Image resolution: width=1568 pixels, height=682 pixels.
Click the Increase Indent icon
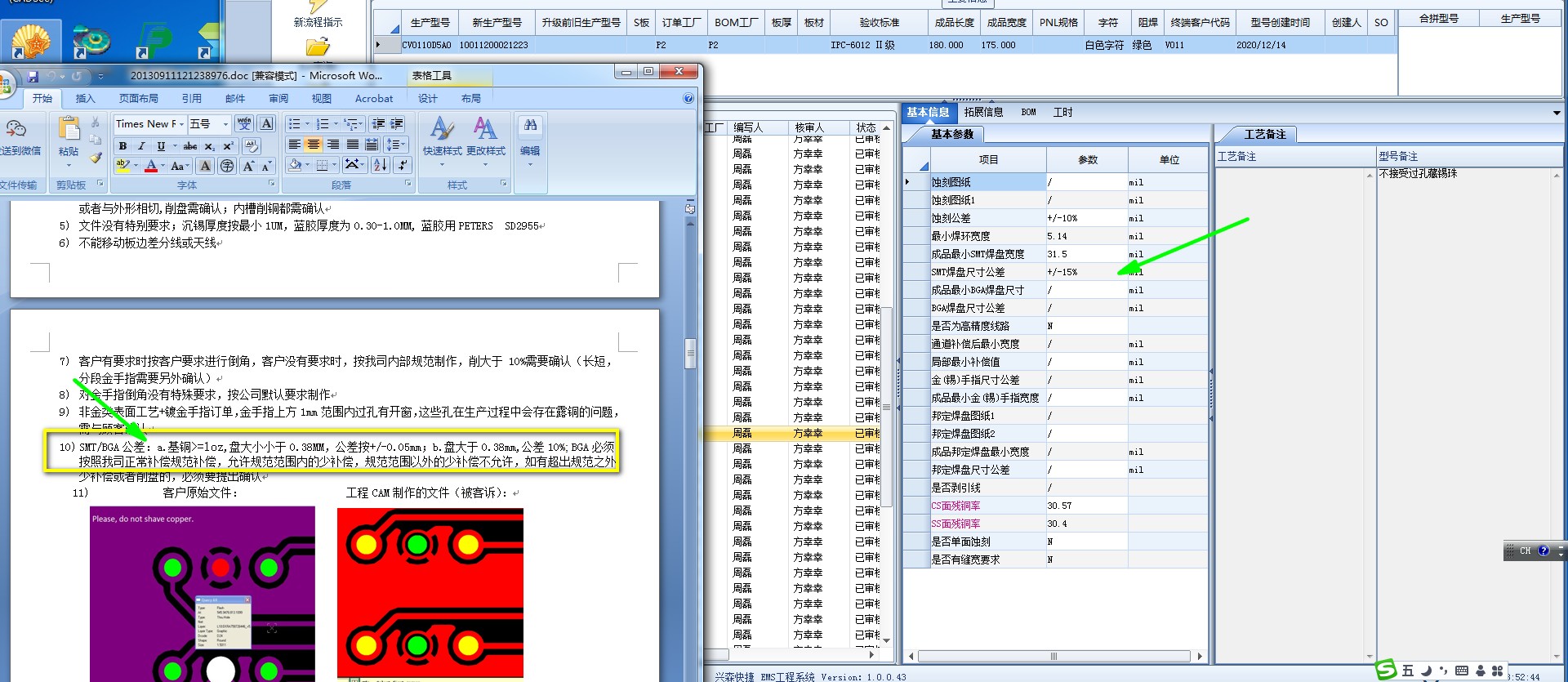[397, 123]
